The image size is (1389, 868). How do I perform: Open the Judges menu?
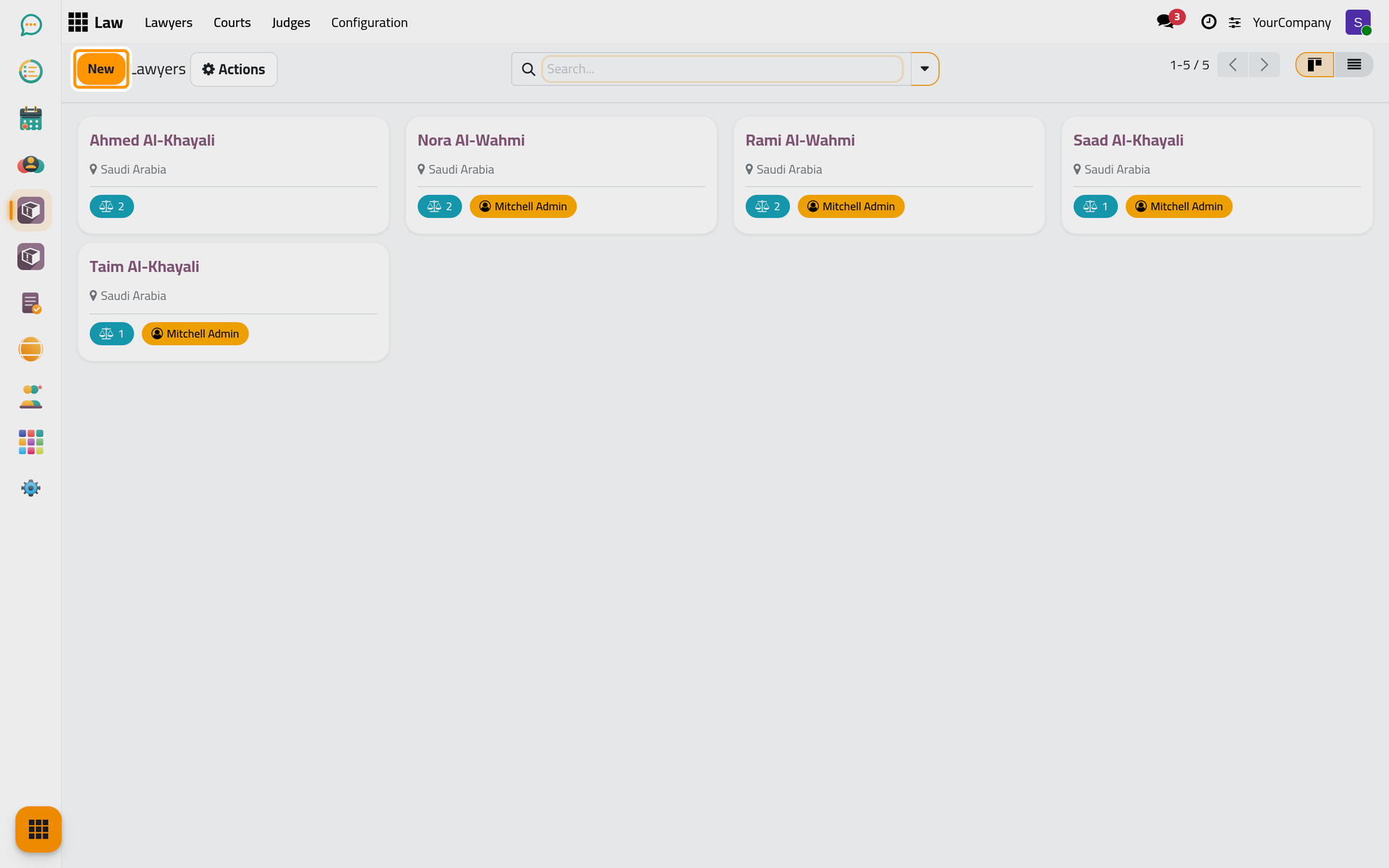click(x=291, y=22)
